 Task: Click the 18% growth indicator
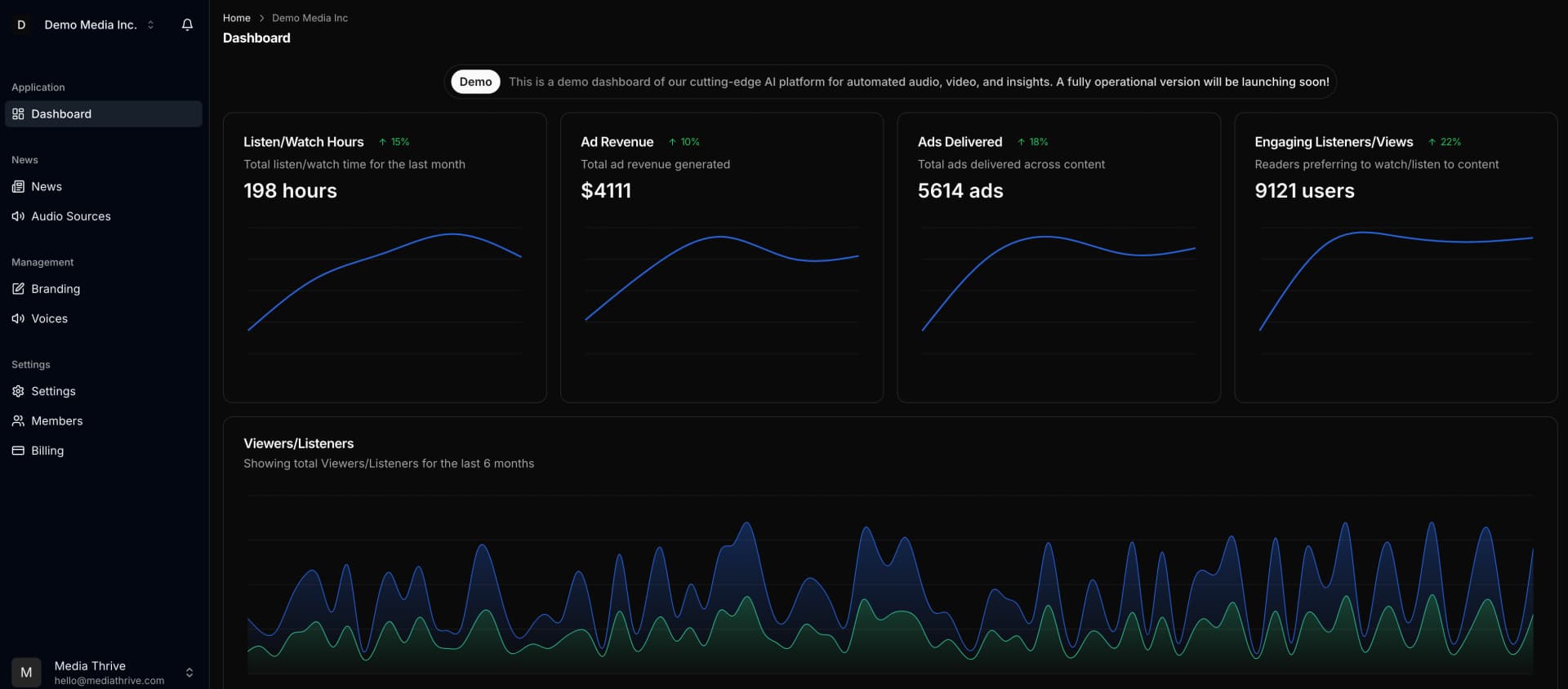pos(1032,142)
